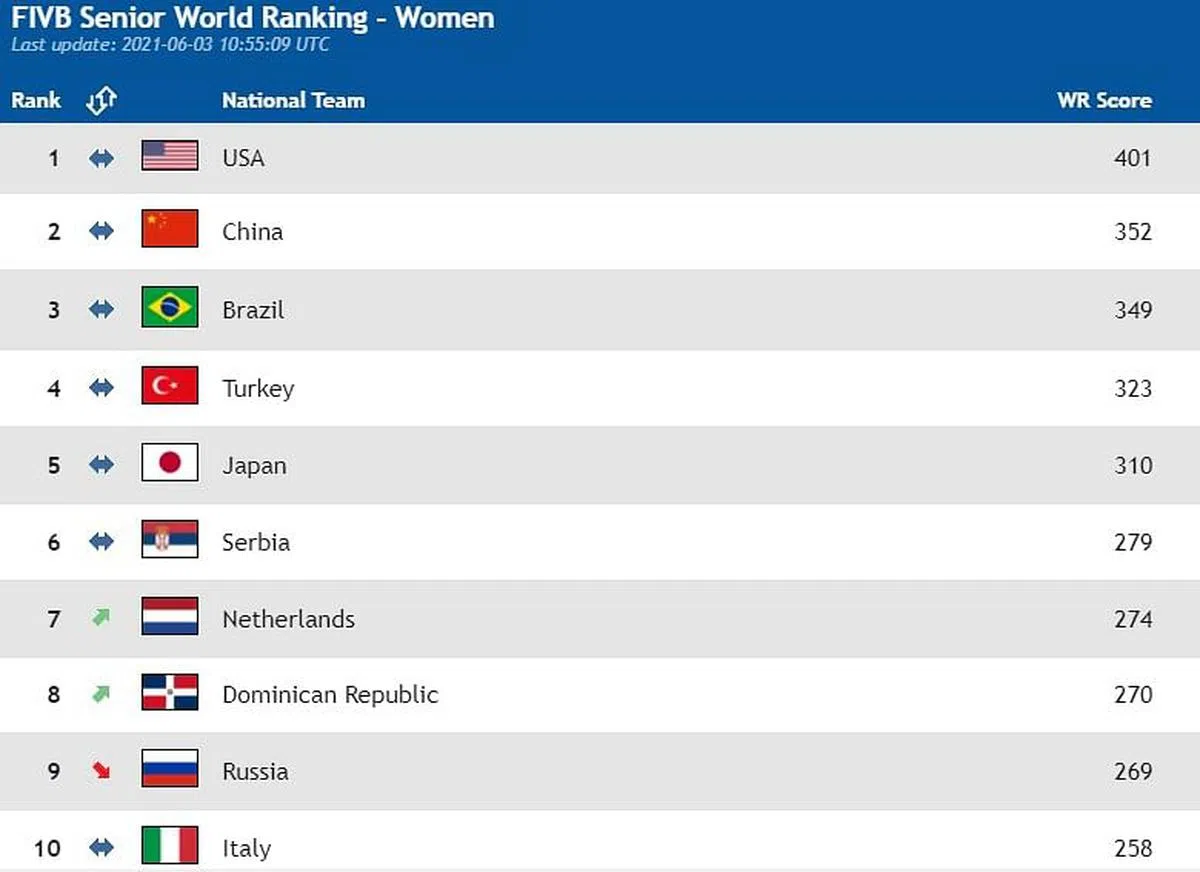Select the Brazil flag icon

click(170, 308)
